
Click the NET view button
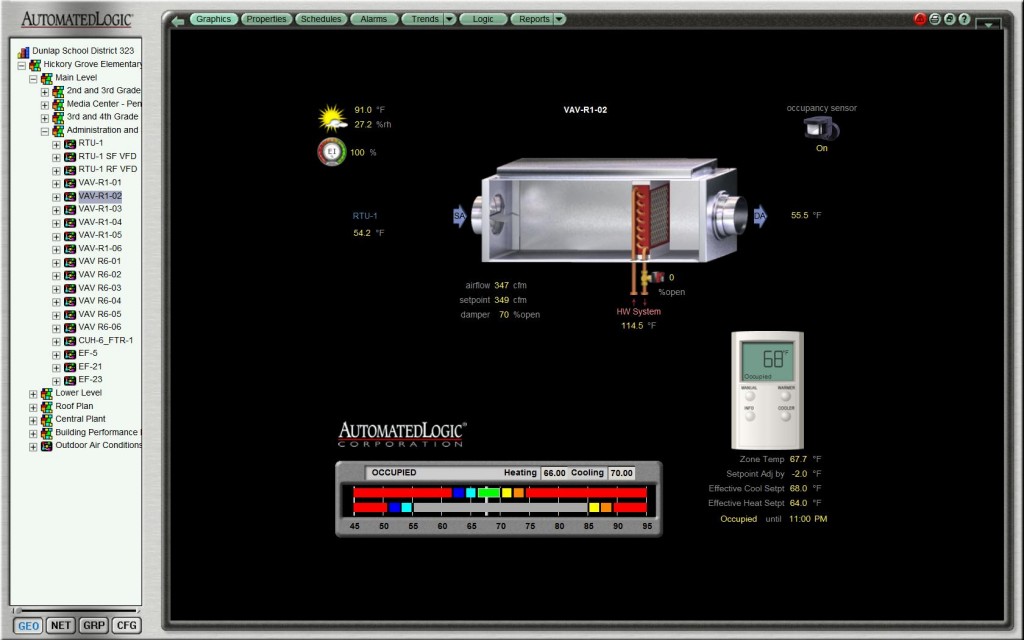pyautogui.click(x=60, y=625)
